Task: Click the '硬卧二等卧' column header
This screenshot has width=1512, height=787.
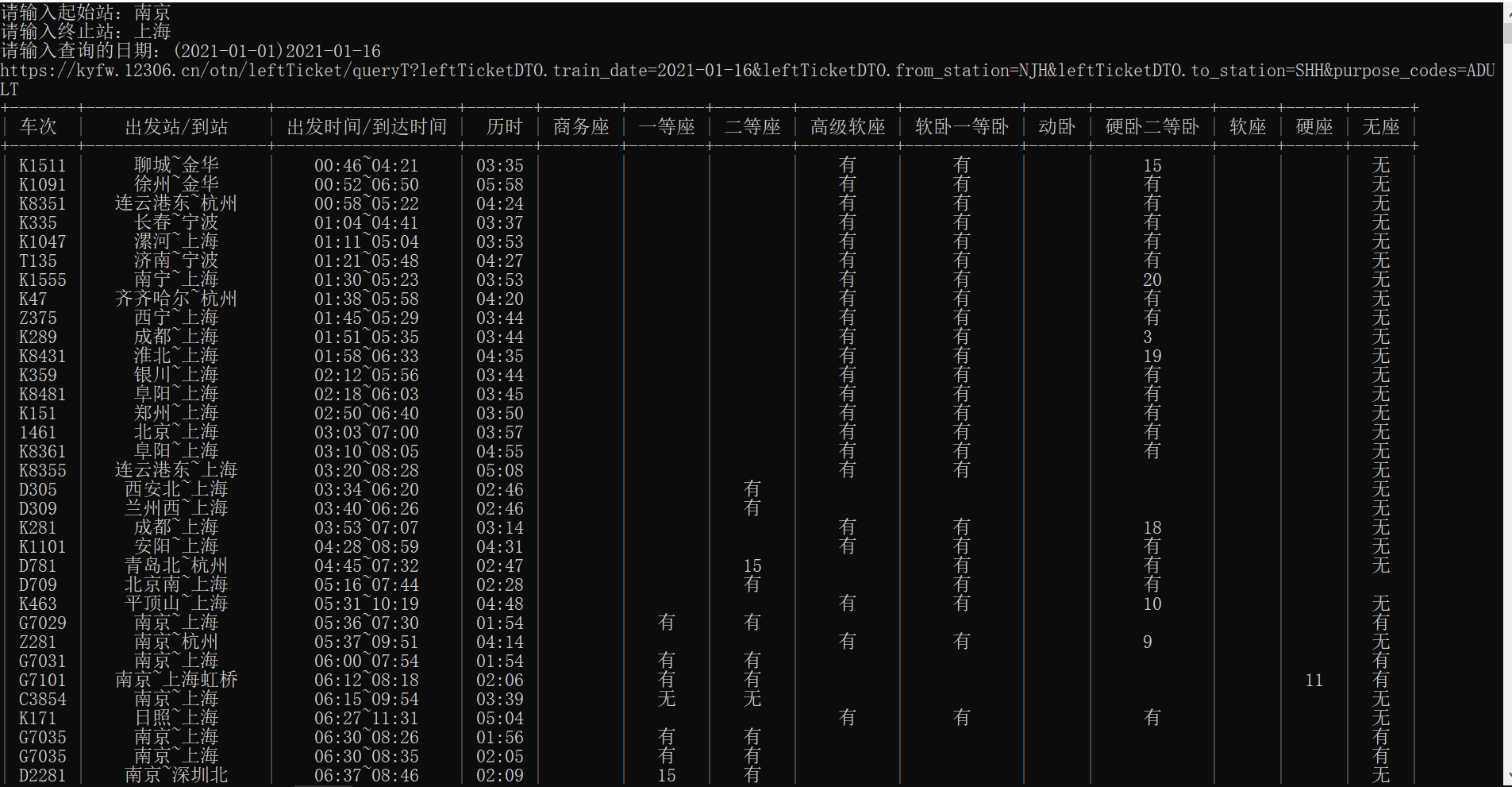Action: click(x=1152, y=127)
